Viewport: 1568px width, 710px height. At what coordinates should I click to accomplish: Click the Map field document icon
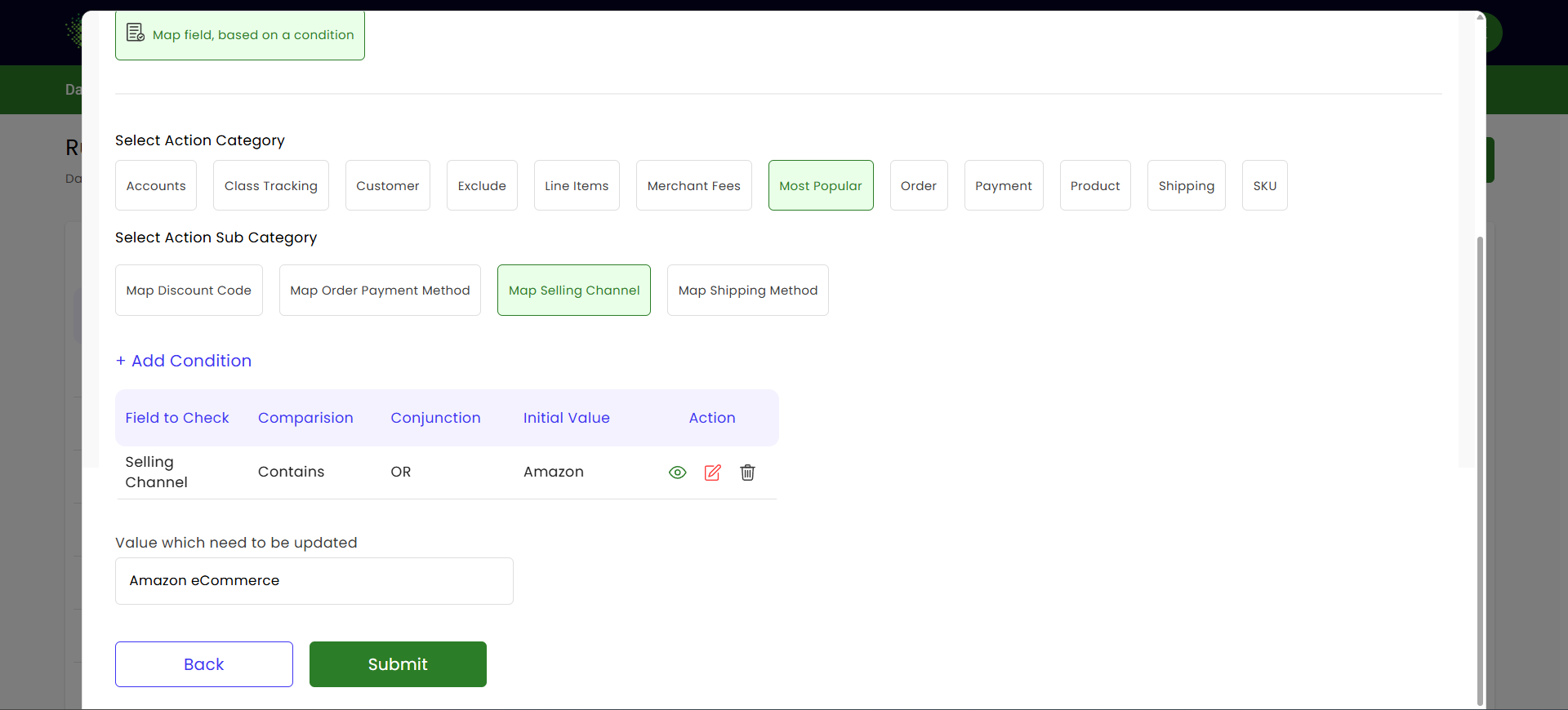tap(135, 33)
